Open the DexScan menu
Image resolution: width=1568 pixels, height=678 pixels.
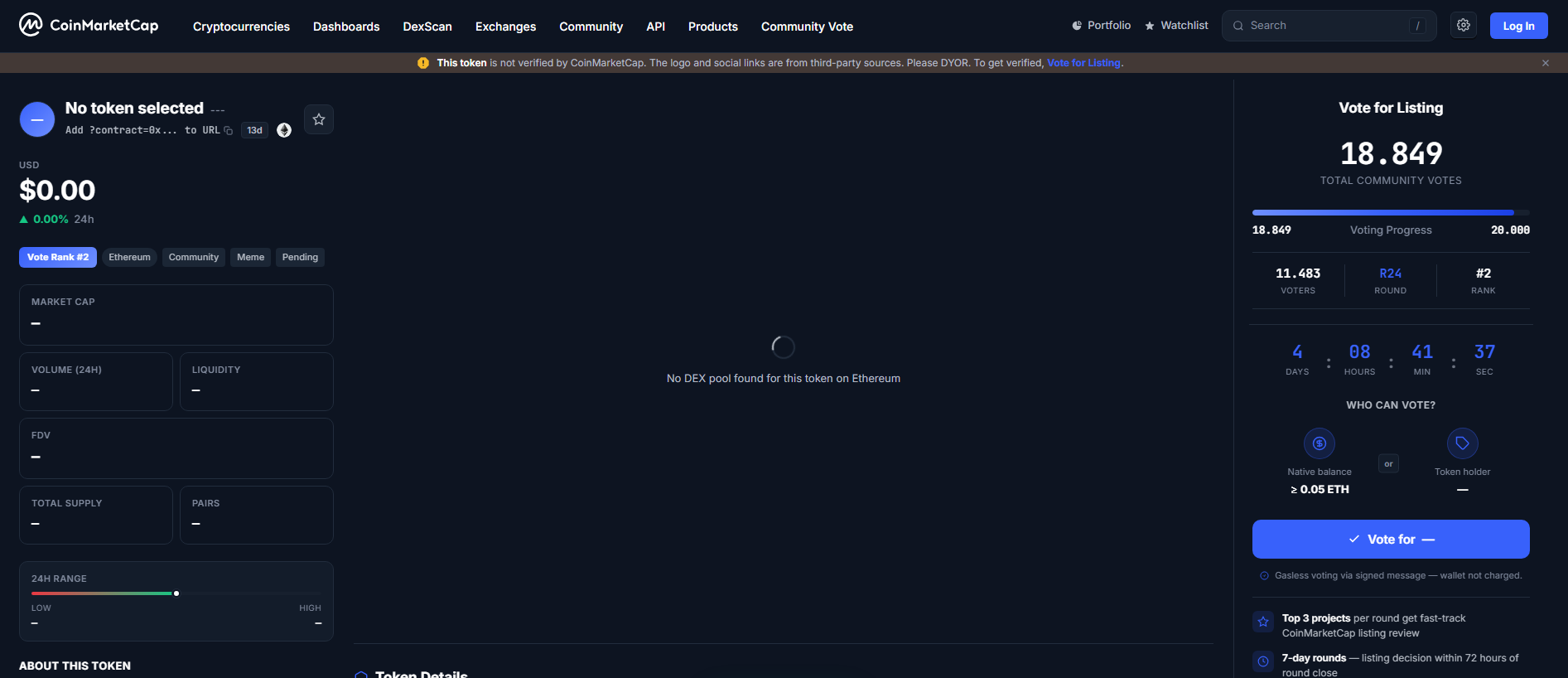pyautogui.click(x=427, y=27)
